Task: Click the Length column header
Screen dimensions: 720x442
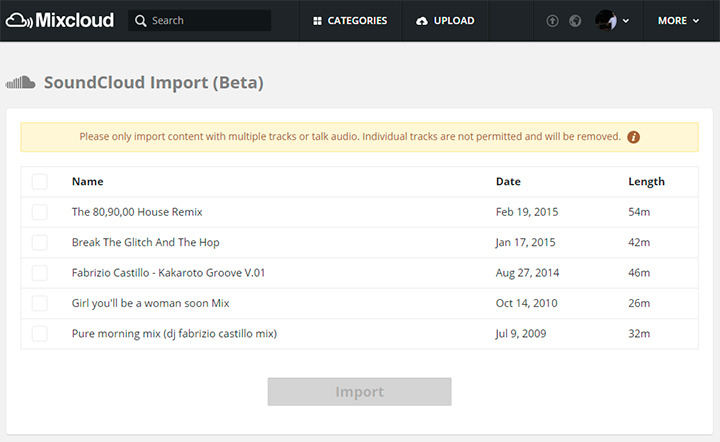Action: click(646, 182)
